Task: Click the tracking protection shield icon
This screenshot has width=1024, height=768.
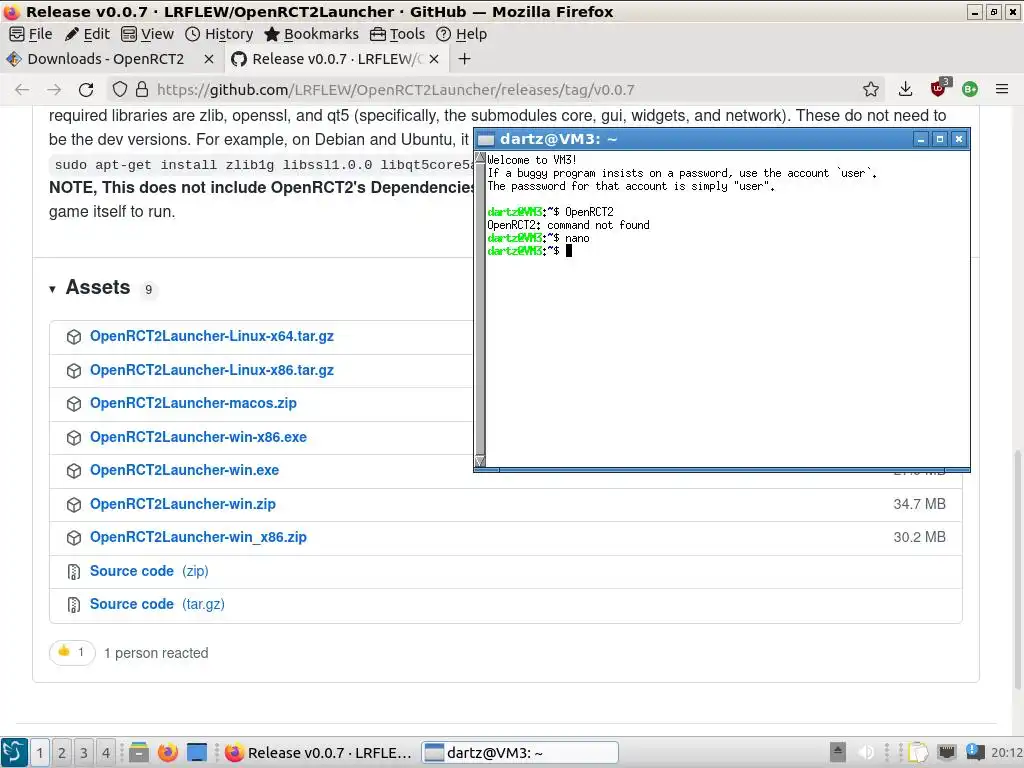Action: pyautogui.click(x=120, y=89)
